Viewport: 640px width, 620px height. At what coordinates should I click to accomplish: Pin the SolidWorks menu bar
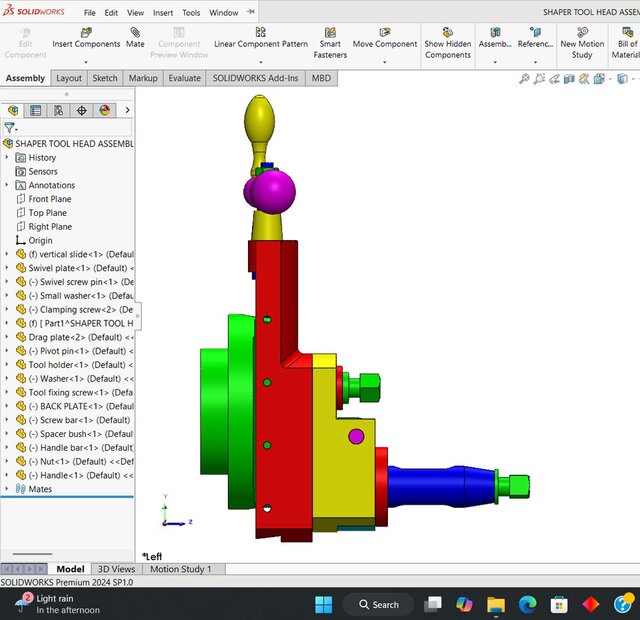click(250, 12)
